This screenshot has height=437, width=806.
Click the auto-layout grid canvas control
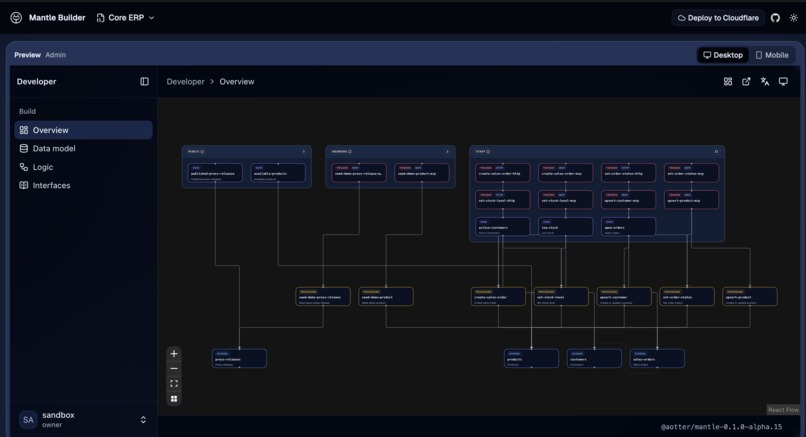[174, 398]
